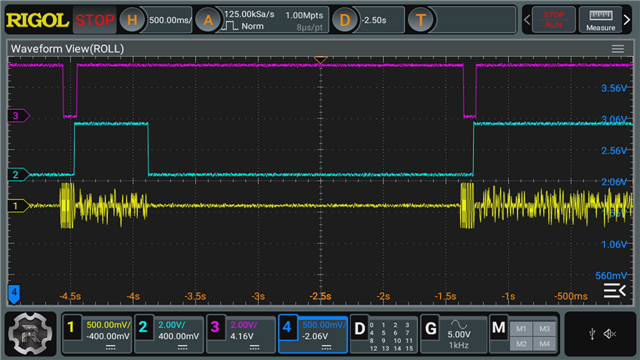Select the channel 2 ground marker
The width and height of the screenshot is (640, 360).
click(18, 175)
